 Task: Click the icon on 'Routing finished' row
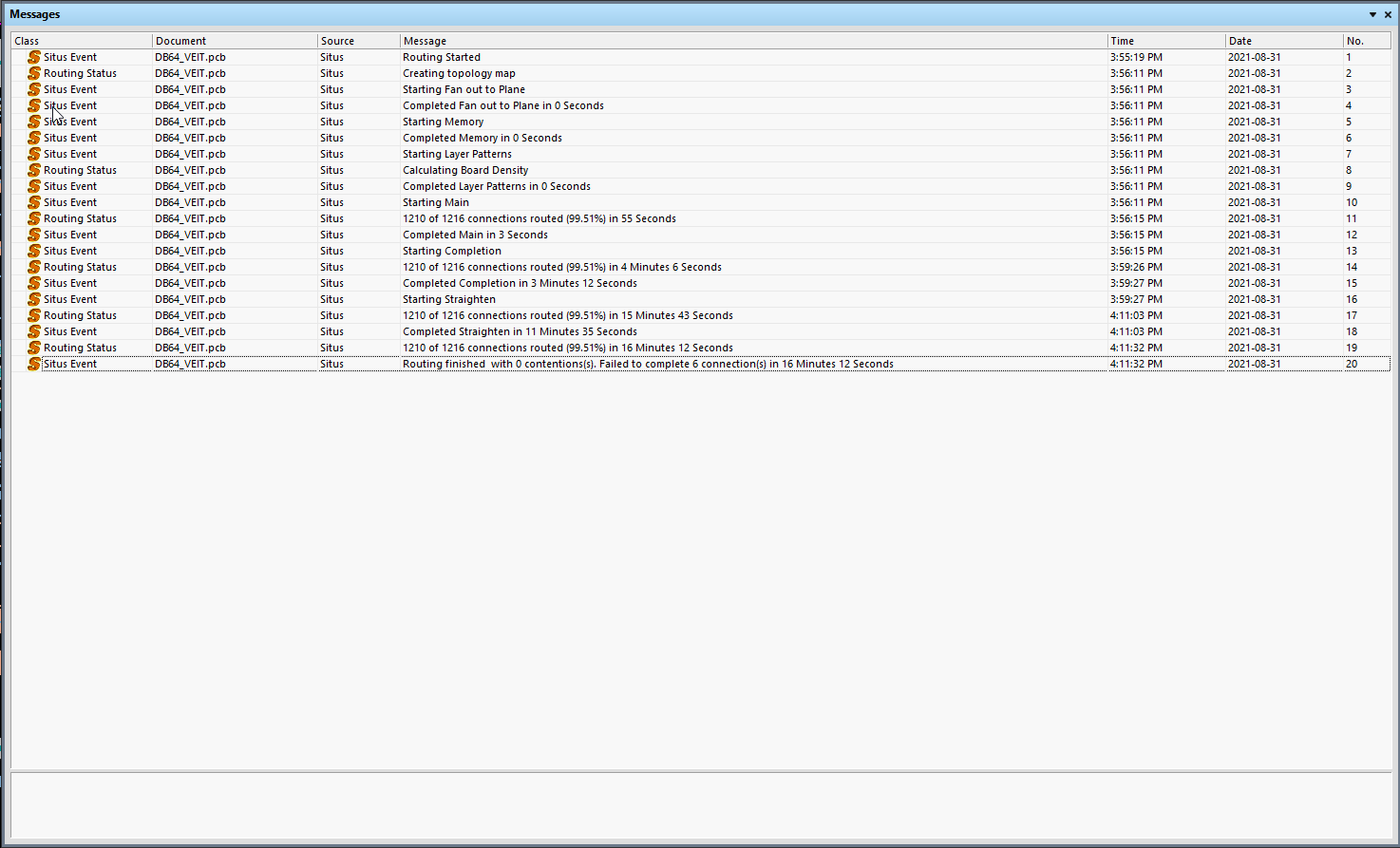coord(34,364)
